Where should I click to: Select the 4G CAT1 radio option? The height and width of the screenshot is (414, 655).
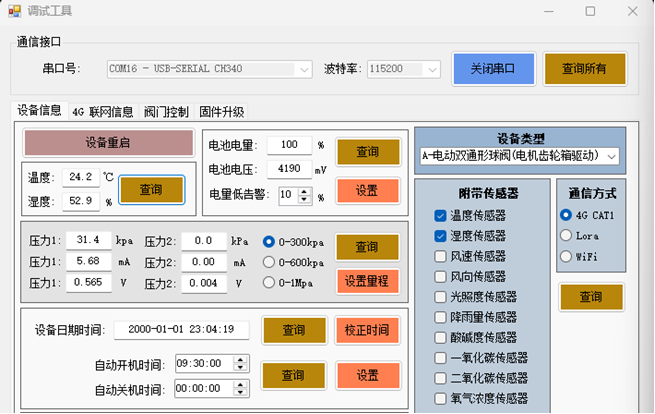[566, 215]
